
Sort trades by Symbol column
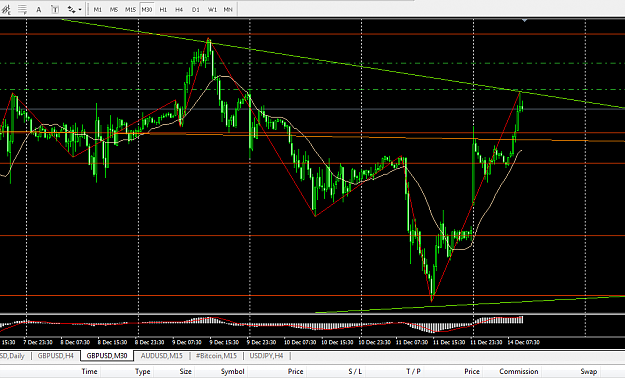coord(232,372)
